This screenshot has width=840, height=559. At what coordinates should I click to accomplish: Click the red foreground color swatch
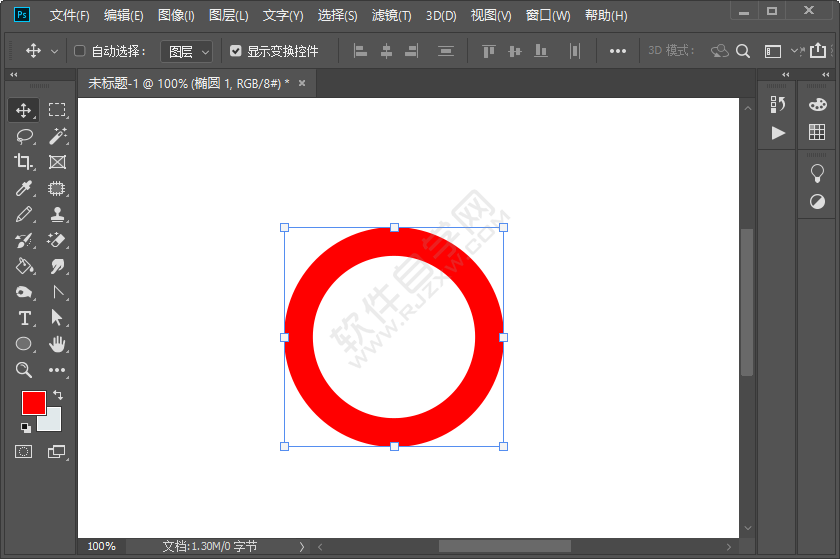[33, 402]
